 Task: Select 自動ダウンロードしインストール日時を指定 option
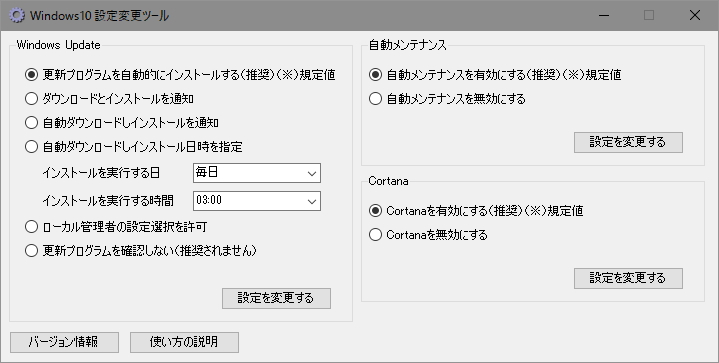(31, 147)
